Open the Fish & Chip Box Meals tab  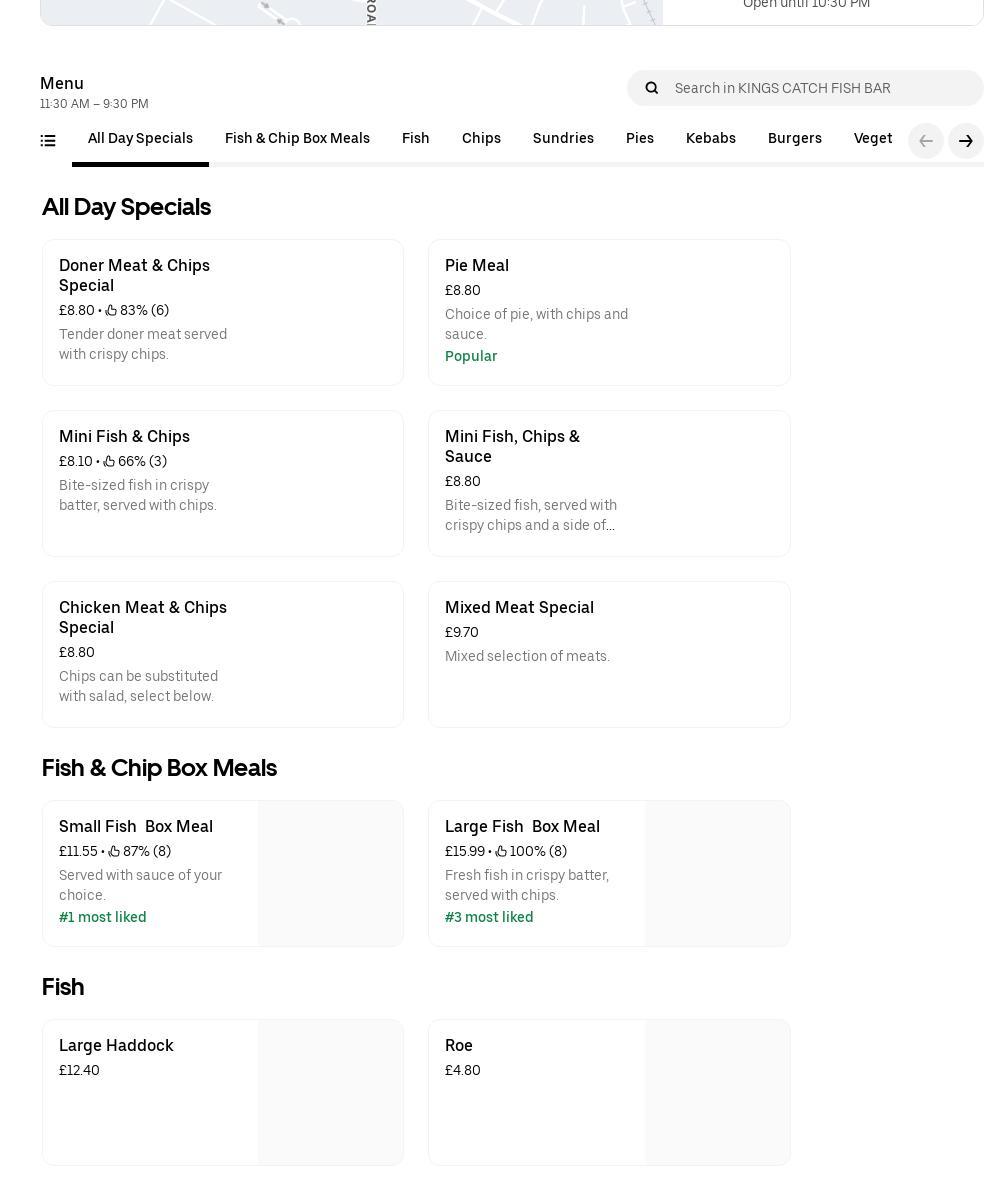coord(297,138)
